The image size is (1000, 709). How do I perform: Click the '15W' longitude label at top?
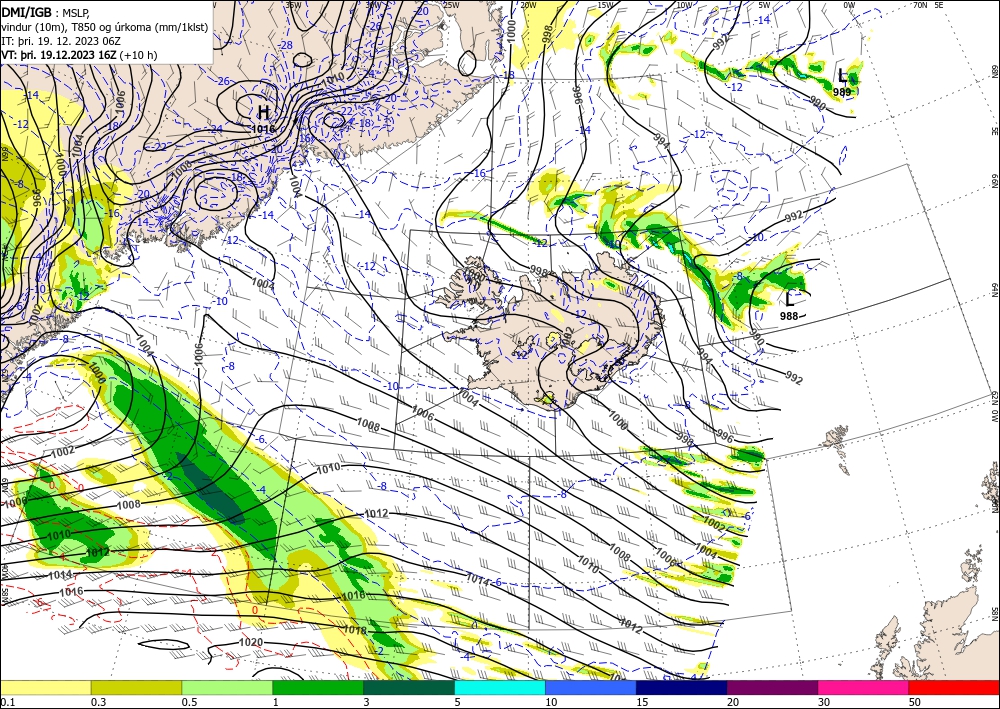pos(606,5)
